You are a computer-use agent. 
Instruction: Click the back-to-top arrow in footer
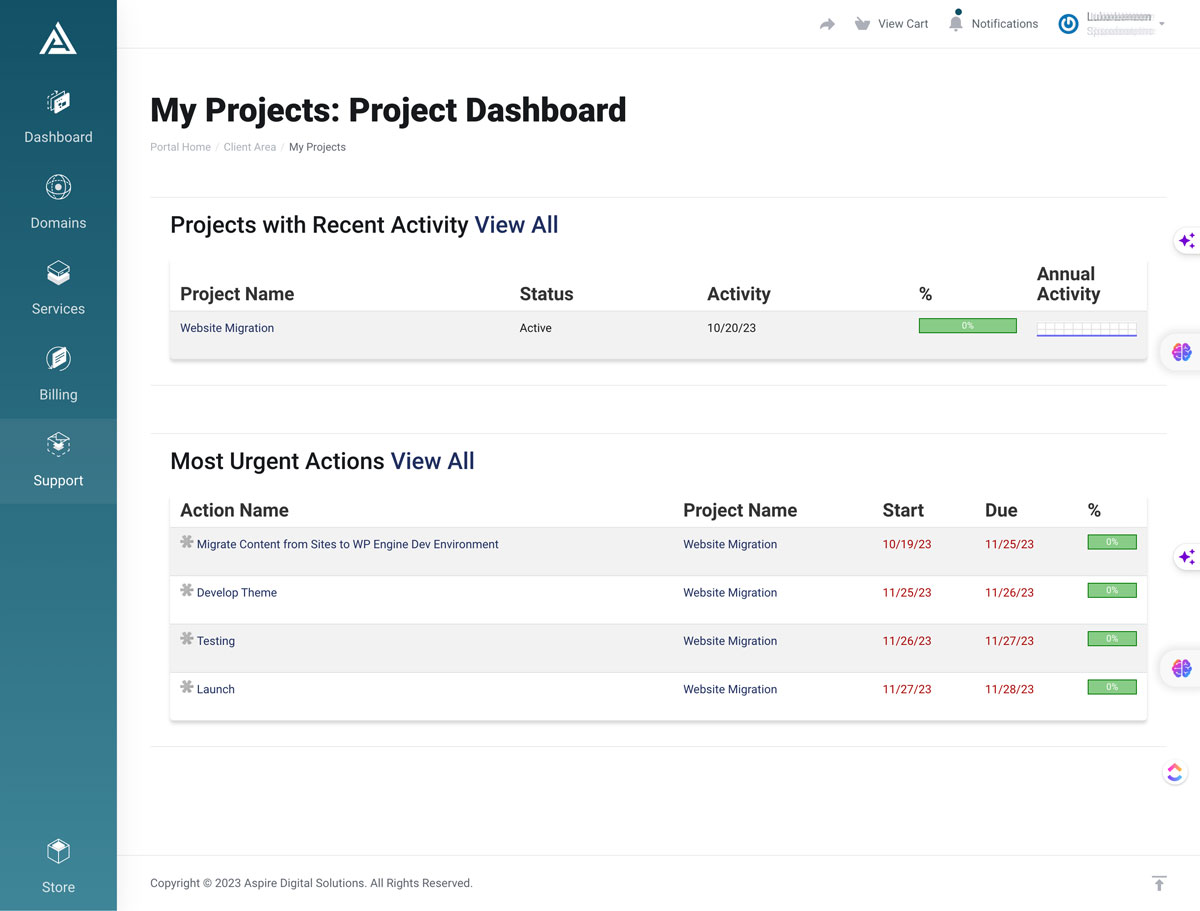pos(1159,883)
